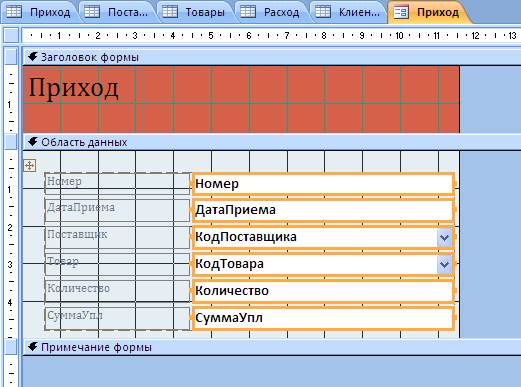The height and width of the screenshot is (387, 521).
Task: Click the ДатаПриема text box
Action: point(323,210)
